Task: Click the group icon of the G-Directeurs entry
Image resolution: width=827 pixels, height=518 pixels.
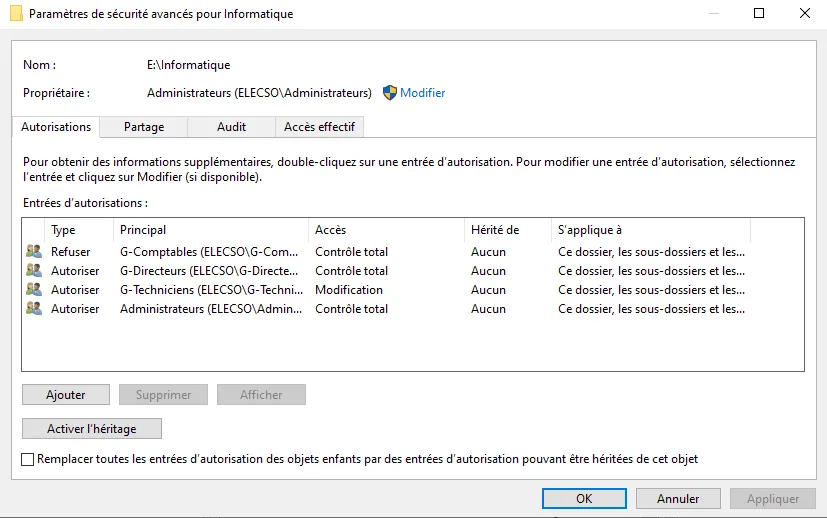Action: click(34, 271)
